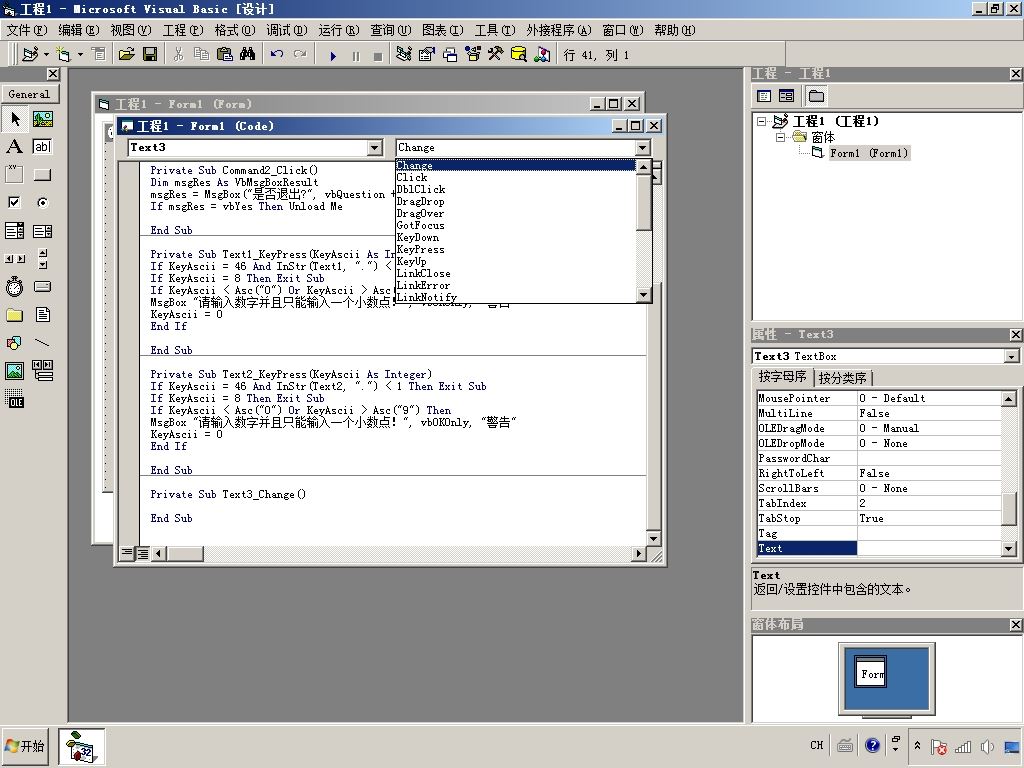Toggle Folders in project panel
The image size is (1024, 768).
816,96
